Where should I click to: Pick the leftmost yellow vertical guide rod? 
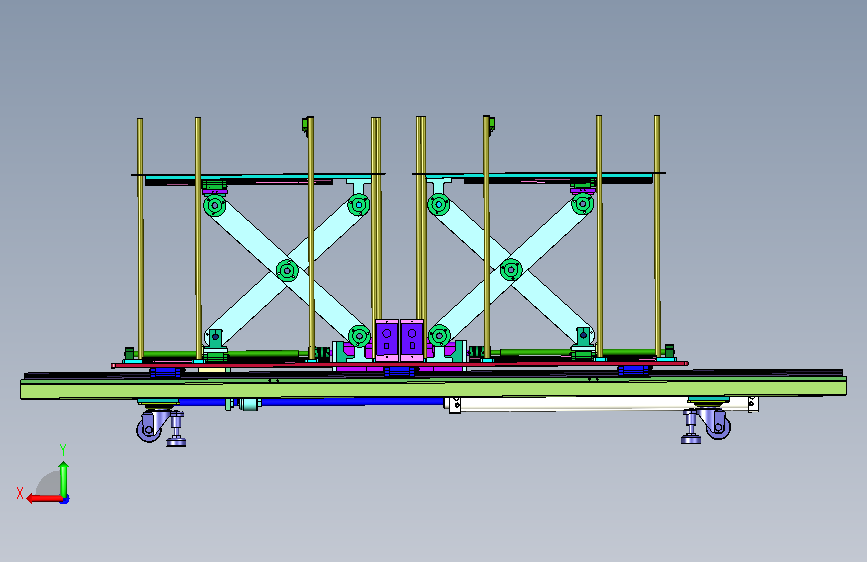click(140, 238)
